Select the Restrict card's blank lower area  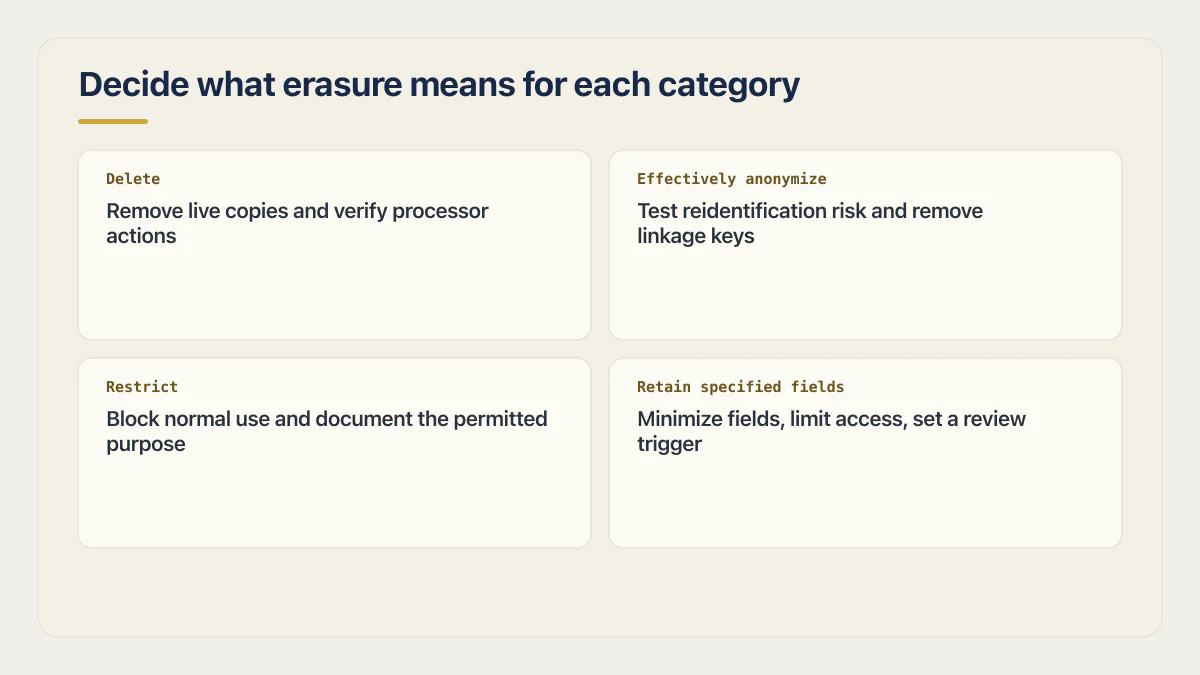pyautogui.click(x=334, y=502)
